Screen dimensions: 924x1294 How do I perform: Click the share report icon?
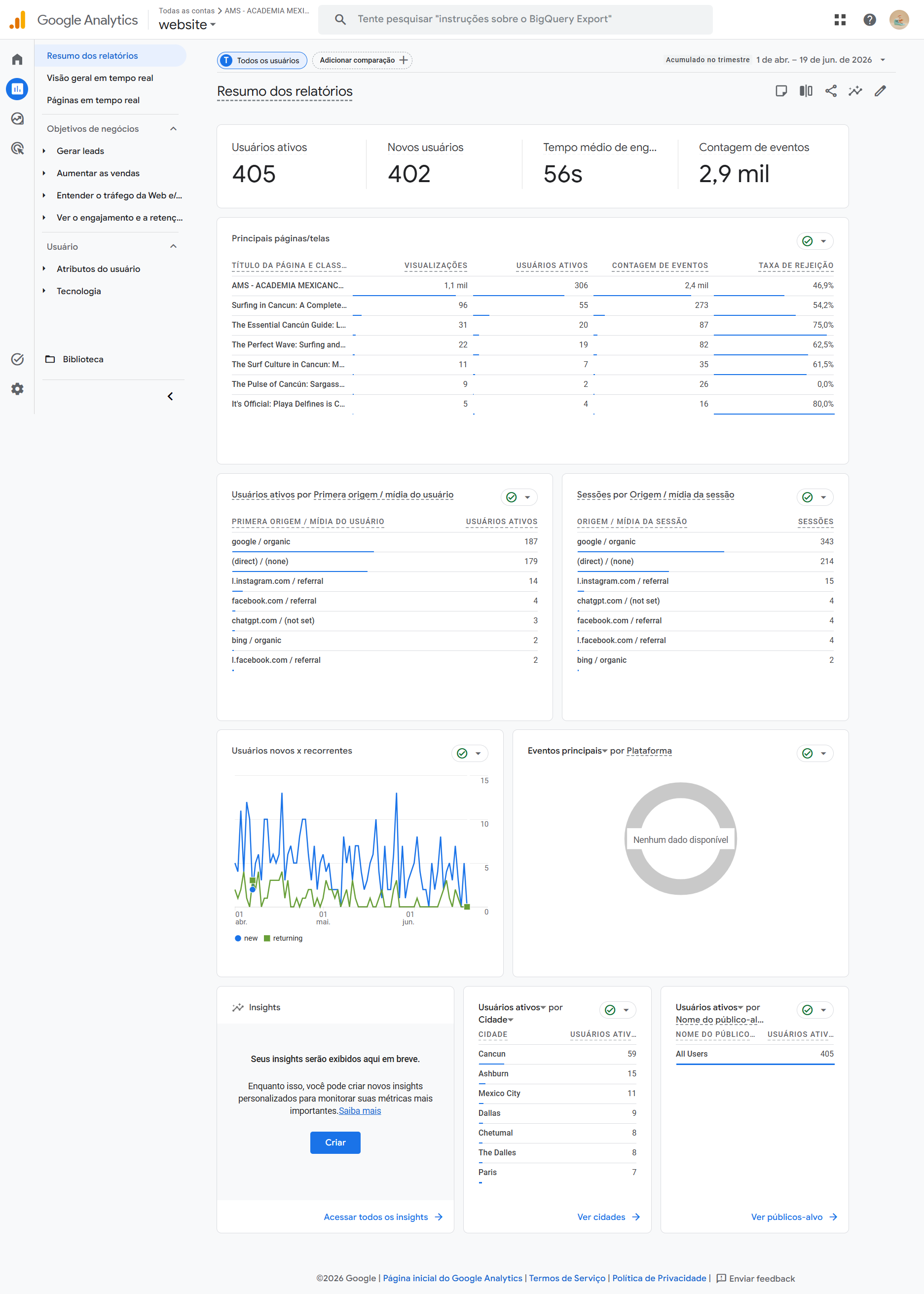click(x=831, y=91)
